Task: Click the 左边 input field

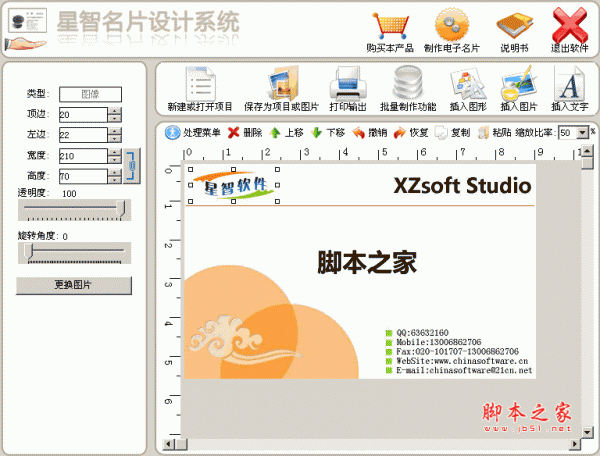Action: point(83,135)
